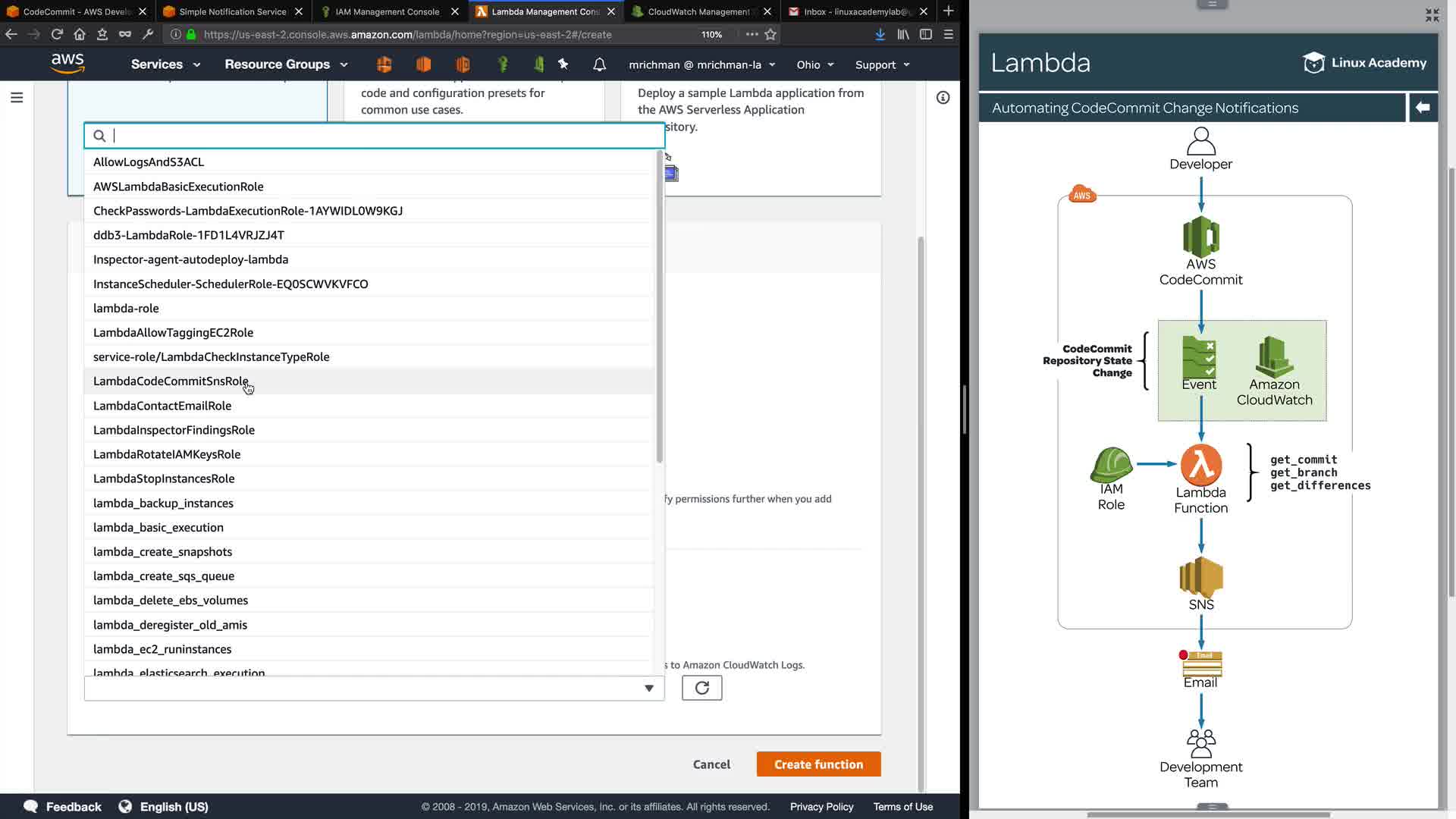Click the Cancel button
Viewport: 1456px width, 819px height.
pos(711,764)
